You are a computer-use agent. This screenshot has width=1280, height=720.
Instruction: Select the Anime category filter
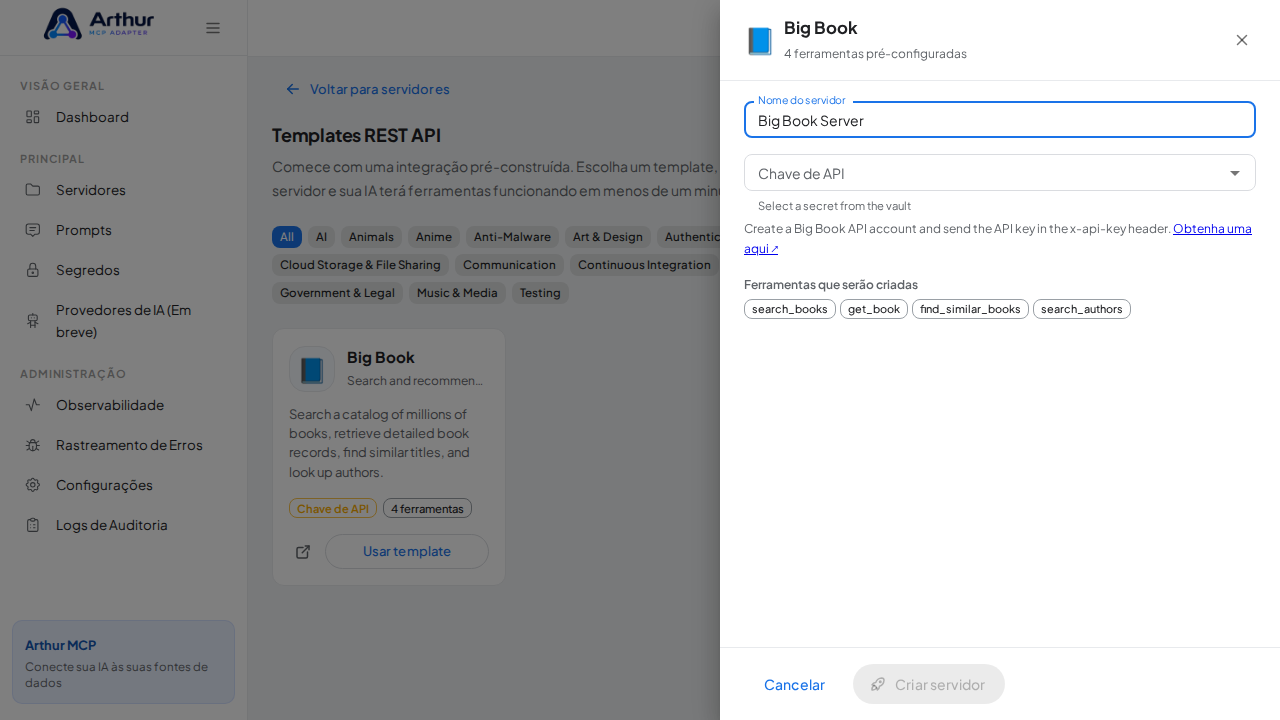click(x=434, y=237)
